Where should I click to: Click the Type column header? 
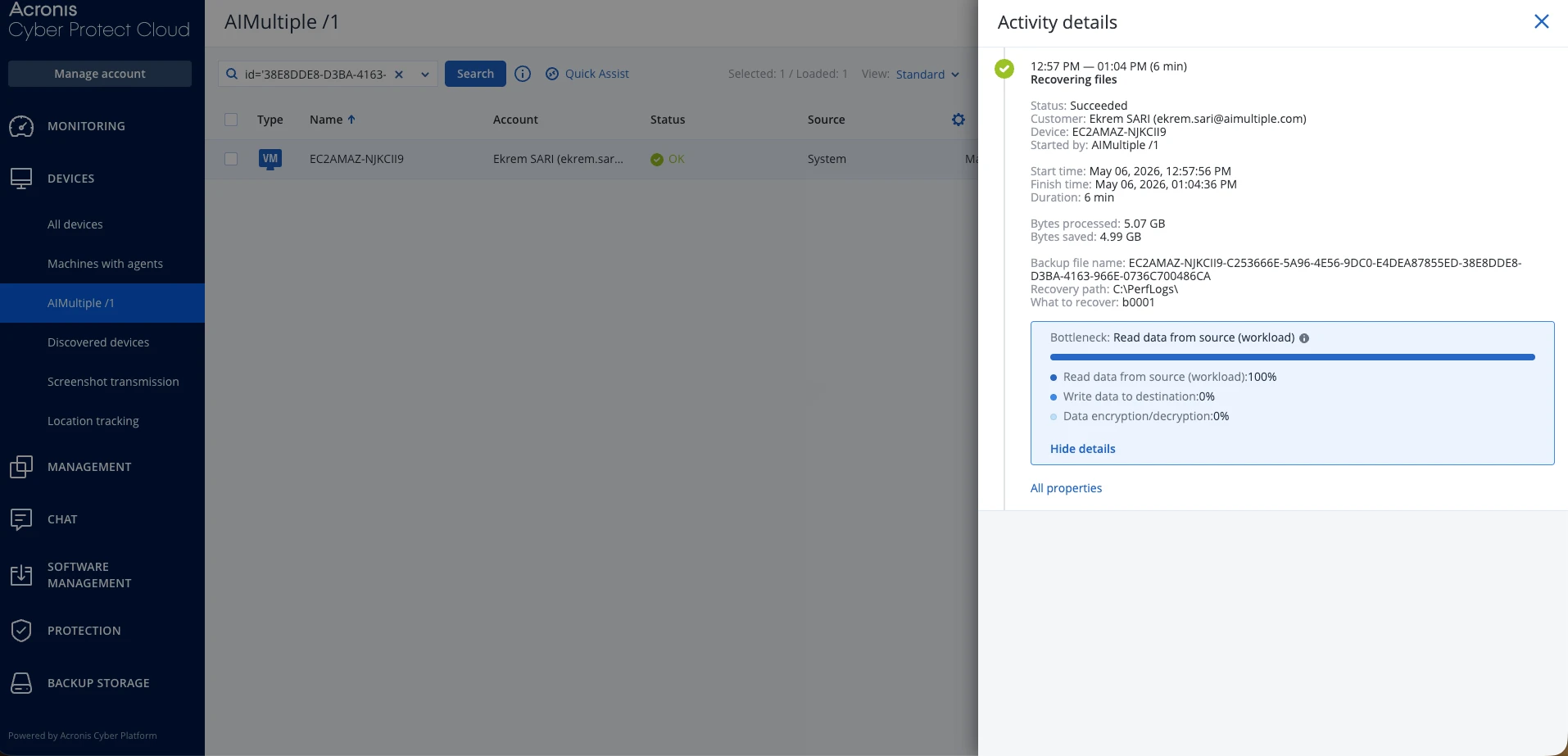[x=270, y=120]
